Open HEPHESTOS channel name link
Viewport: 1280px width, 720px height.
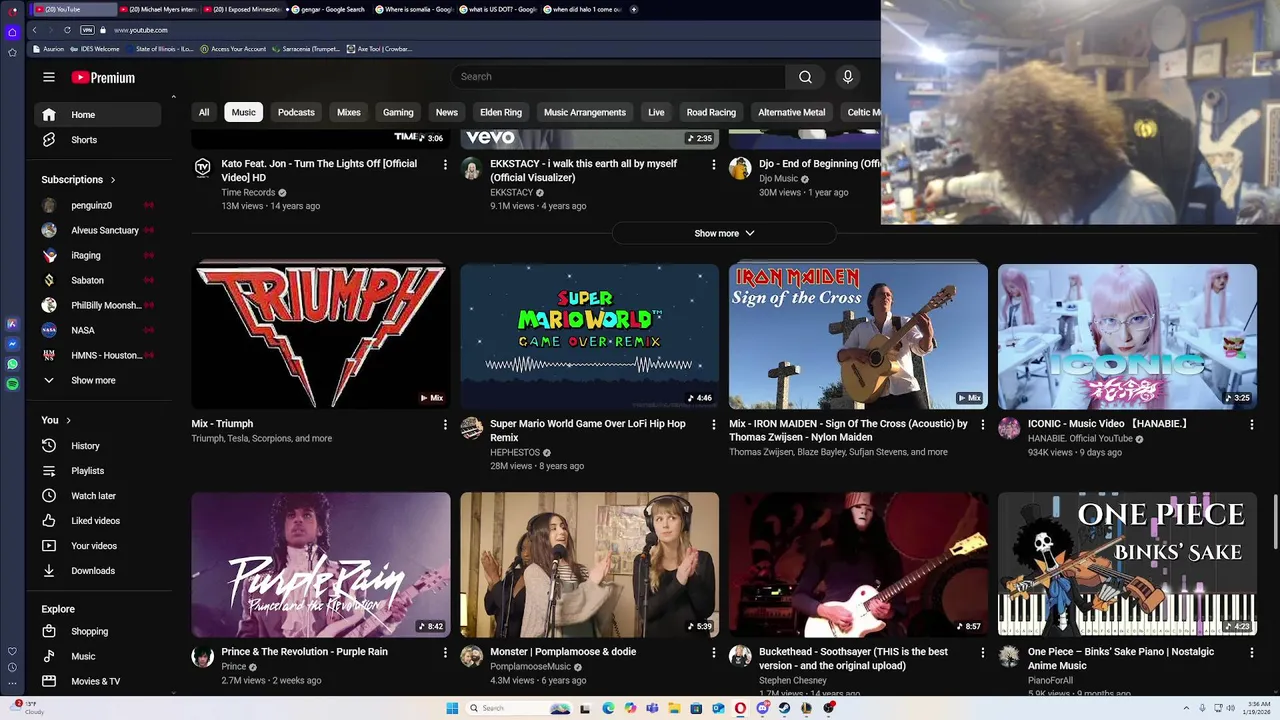pos(514,453)
